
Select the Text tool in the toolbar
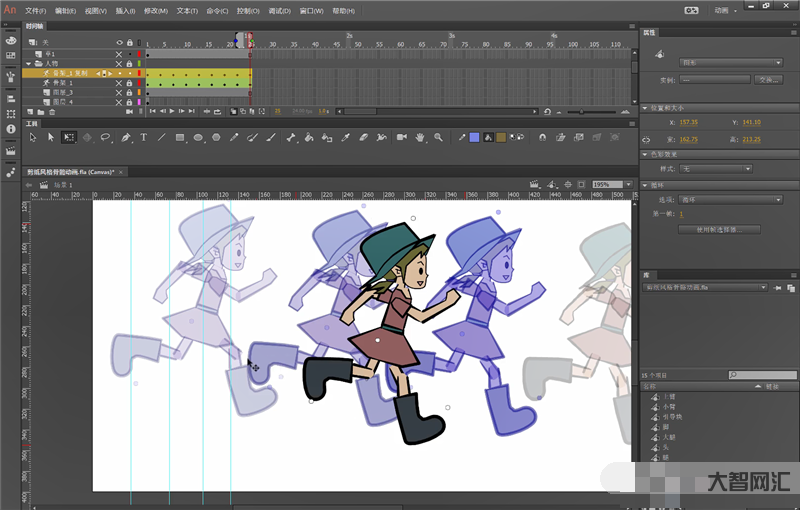pos(144,137)
